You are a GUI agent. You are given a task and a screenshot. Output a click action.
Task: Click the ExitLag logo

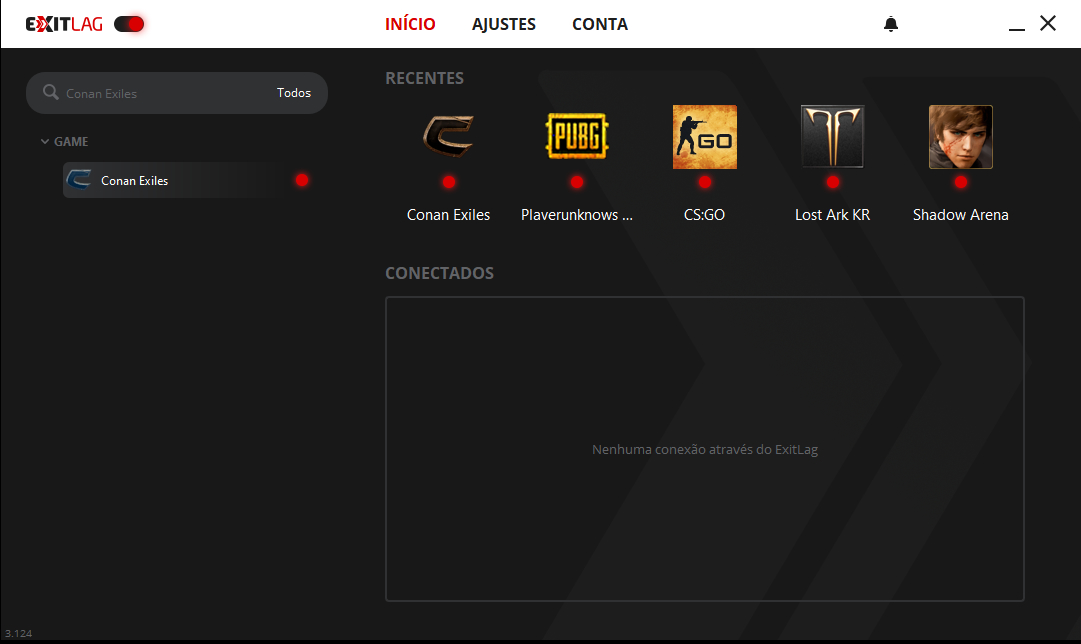[64, 24]
